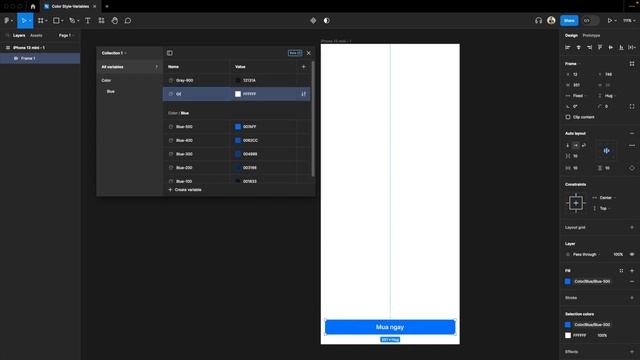Image resolution: width=640 pixels, height=360 pixels.
Task: Set auto layout direction to vertical
Action: (x=568, y=145)
